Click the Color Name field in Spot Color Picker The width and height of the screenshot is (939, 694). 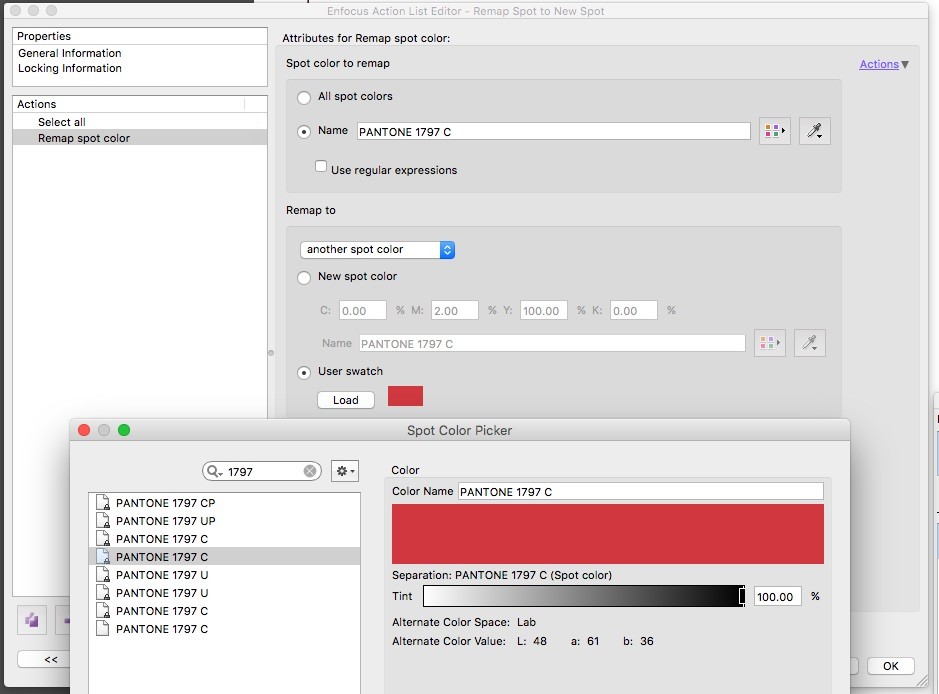pos(641,492)
